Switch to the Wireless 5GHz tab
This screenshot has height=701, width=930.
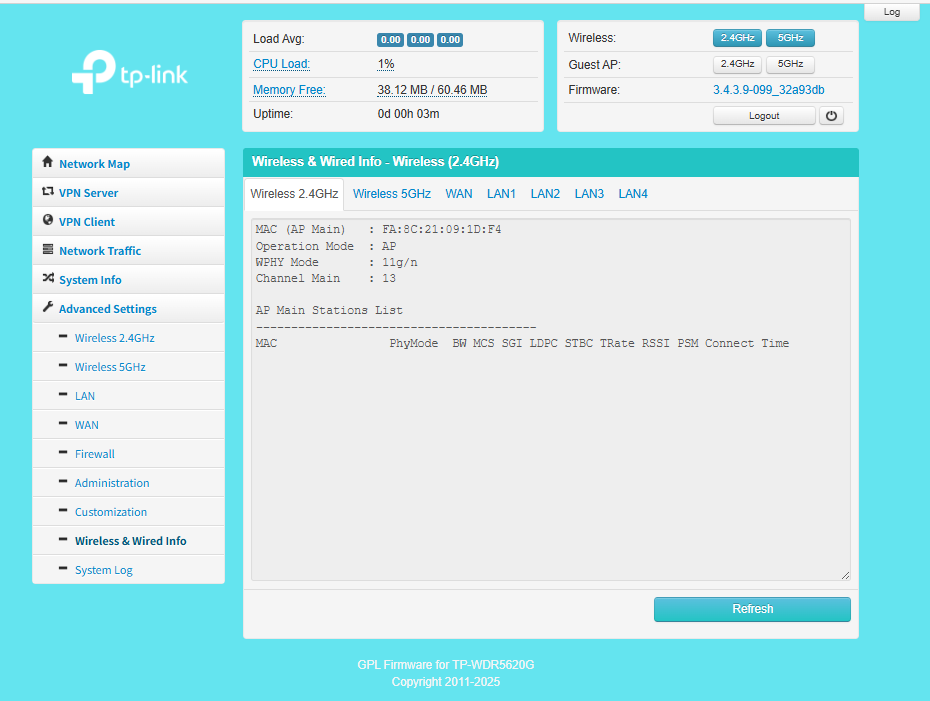392,194
